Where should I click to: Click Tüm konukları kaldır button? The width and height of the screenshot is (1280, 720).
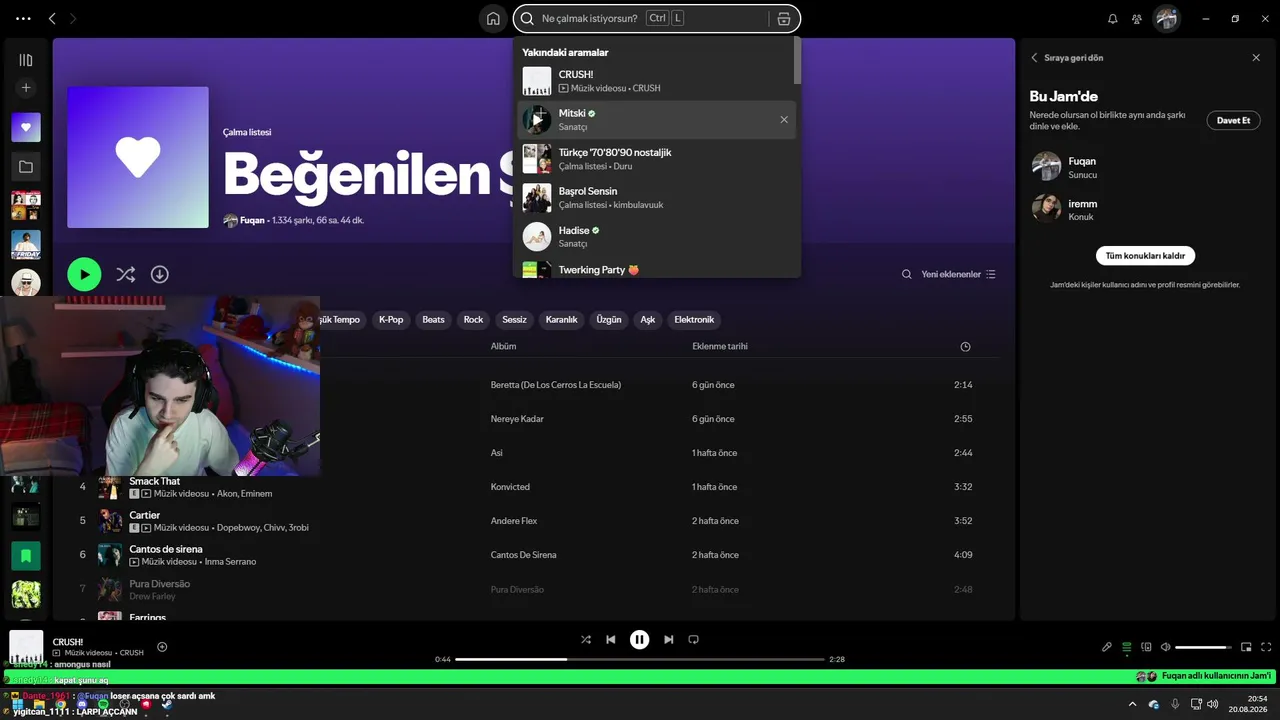1145,256
